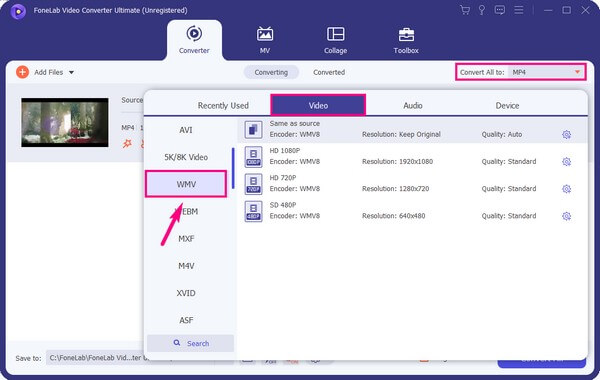The image size is (600, 380).
Task: Click the Search magnifier icon
Action: coord(177,343)
